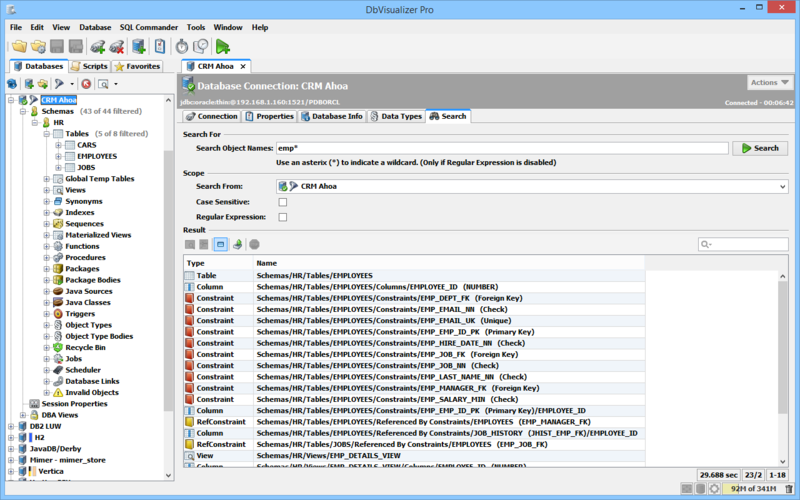Click the garbage collect trash icon

pos(789,489)
